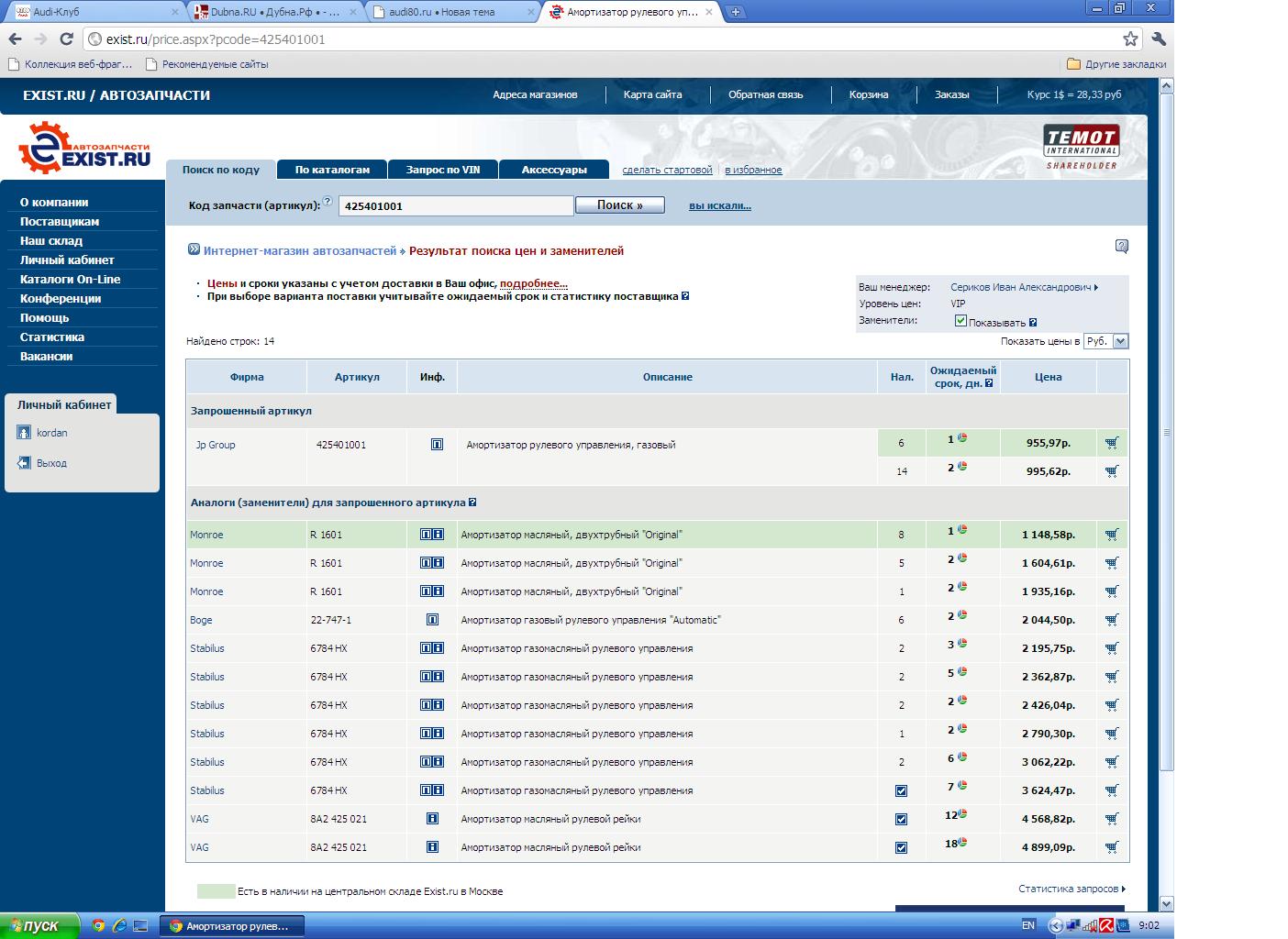Click the Monroe brand link at 1 148,58р.
The height and width of the screenshot is (939, 1288).
[x=206, y=535]
